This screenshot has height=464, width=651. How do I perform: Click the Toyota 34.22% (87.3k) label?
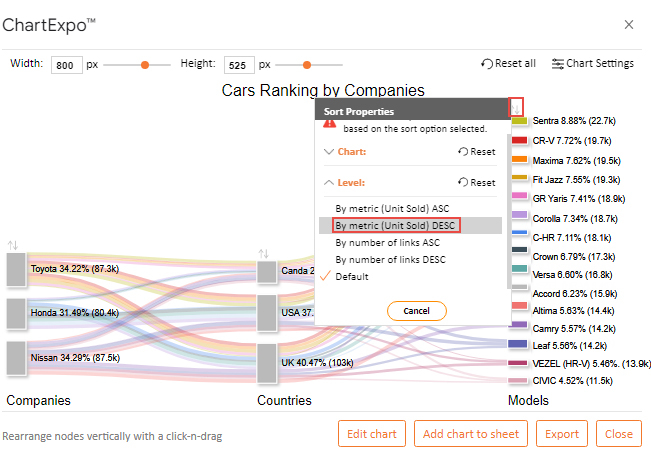coord(75,269)
